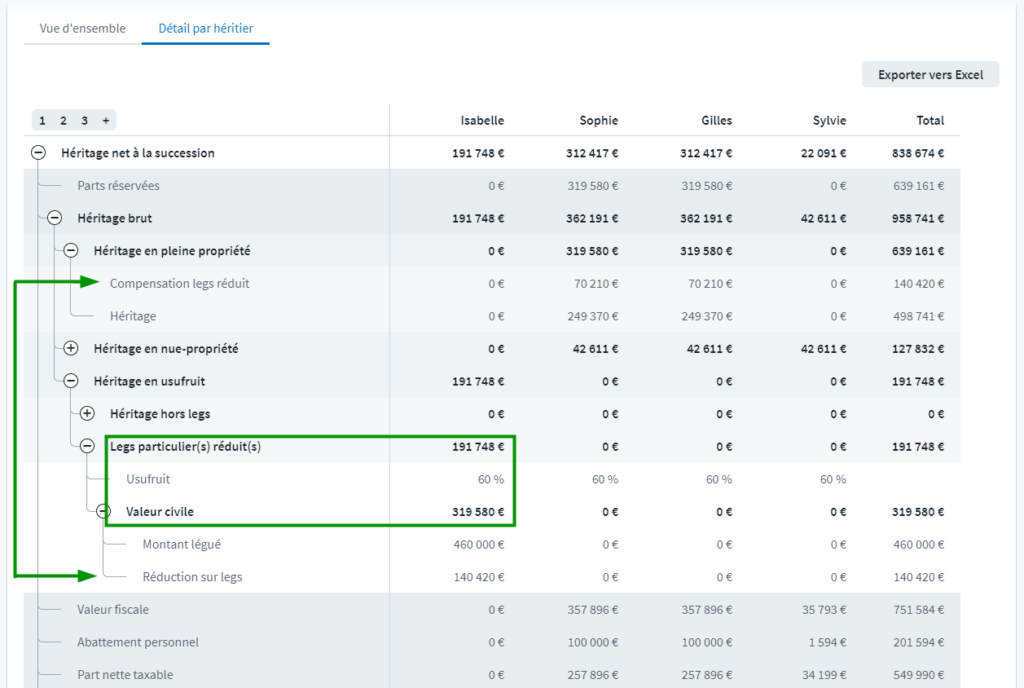Click the Total column header

tap(930, 121)
